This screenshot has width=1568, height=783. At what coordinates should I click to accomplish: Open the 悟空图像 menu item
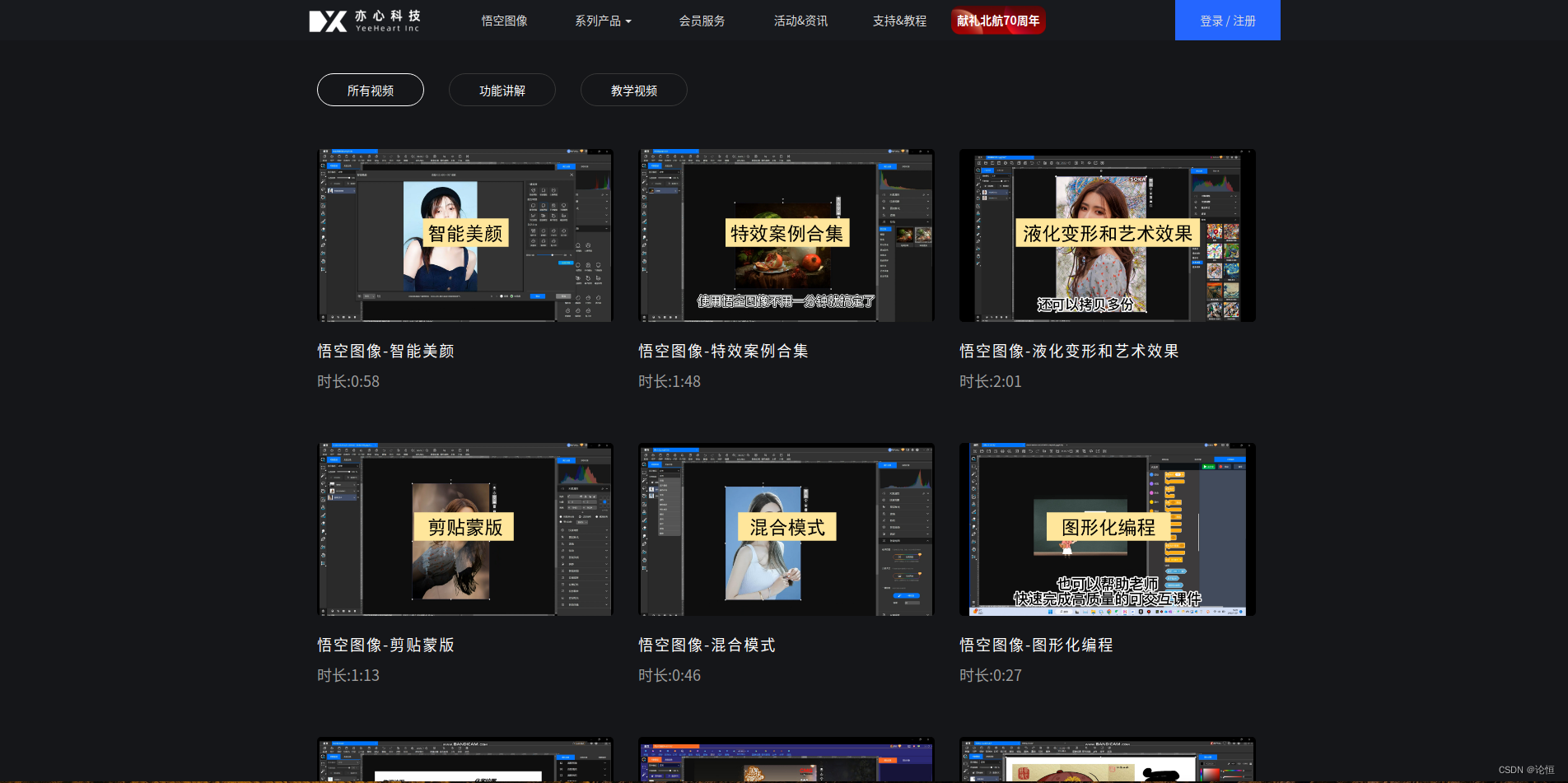pos(504,21)
